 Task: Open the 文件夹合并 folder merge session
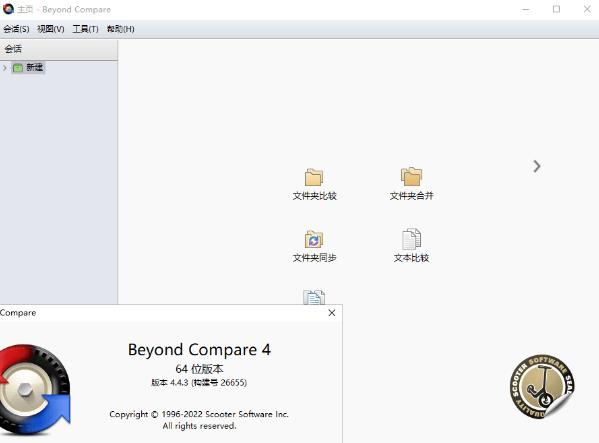tap(411, 184)
